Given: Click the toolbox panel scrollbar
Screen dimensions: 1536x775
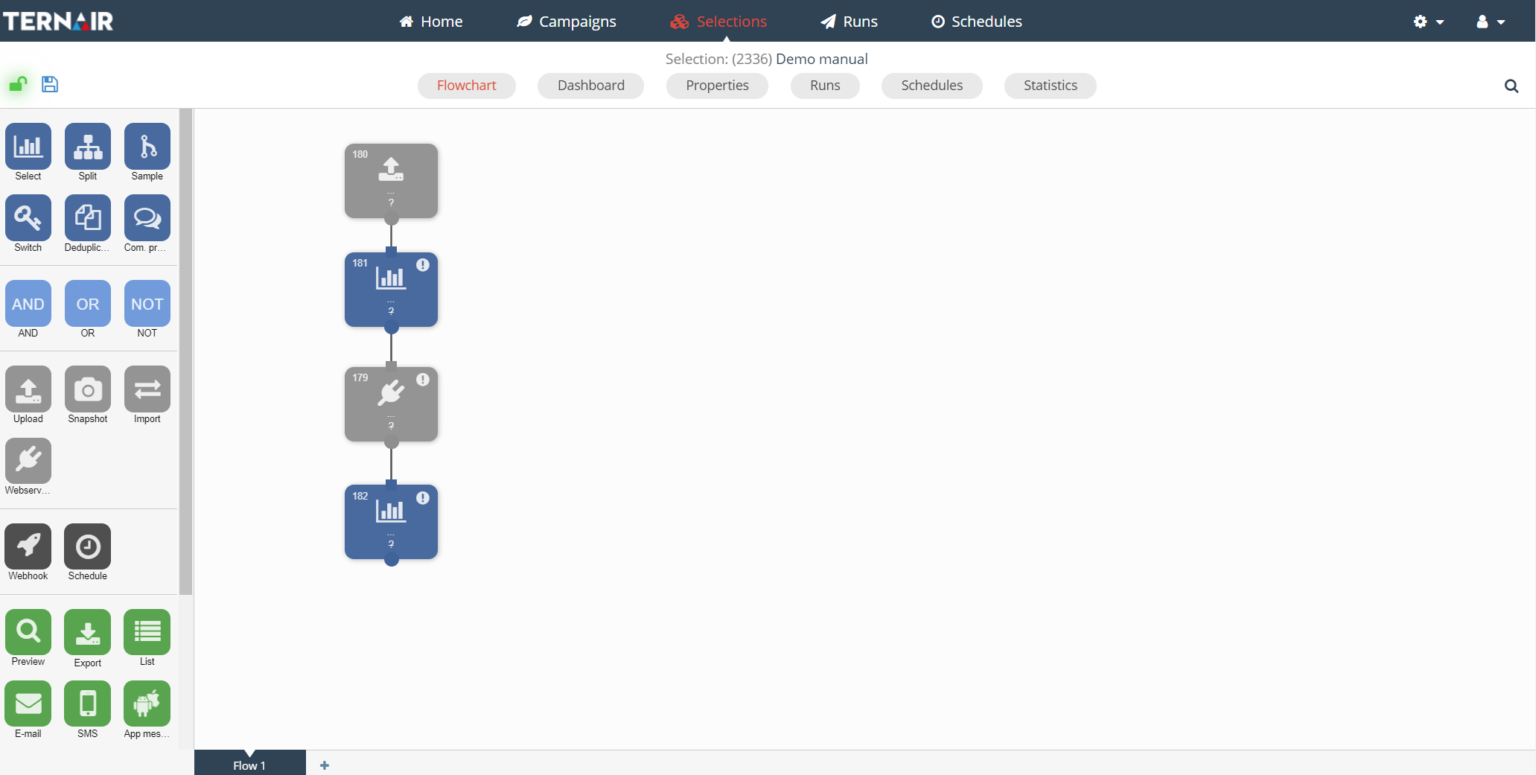Looking at the screenshot, I should [x=185, y=352].
